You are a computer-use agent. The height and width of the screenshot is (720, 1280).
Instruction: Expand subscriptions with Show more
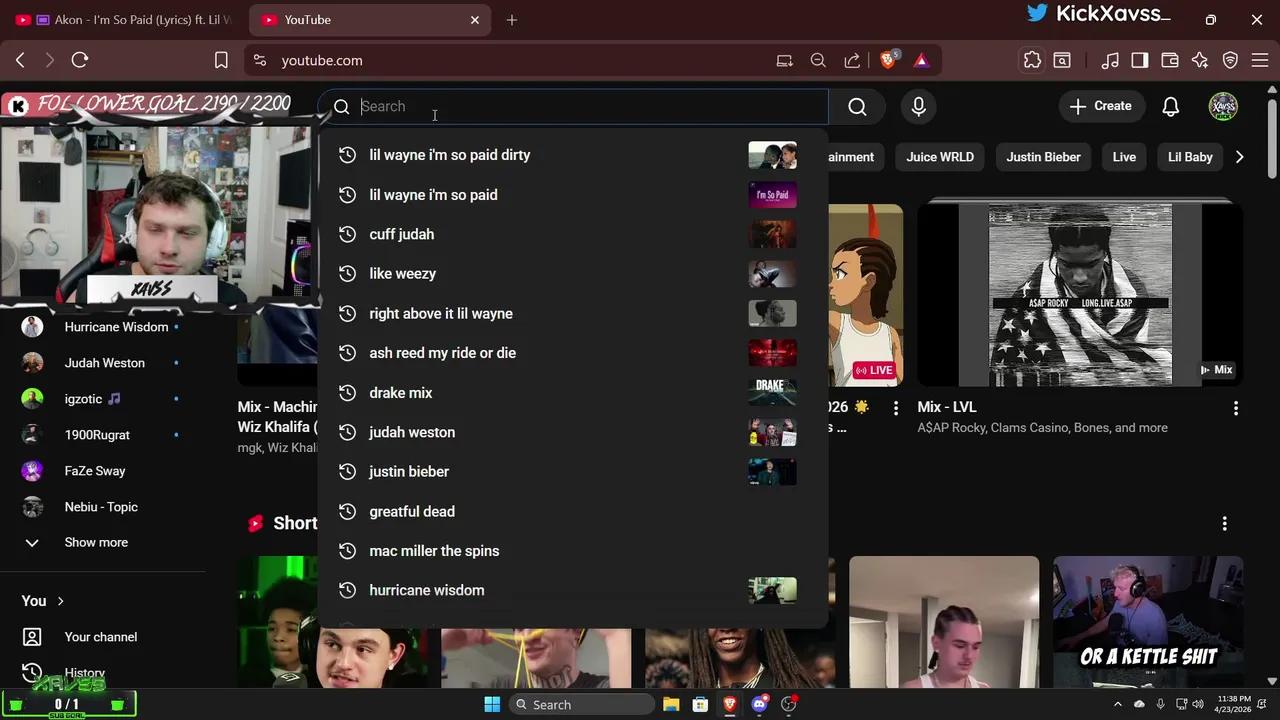[x=104, y=542]
